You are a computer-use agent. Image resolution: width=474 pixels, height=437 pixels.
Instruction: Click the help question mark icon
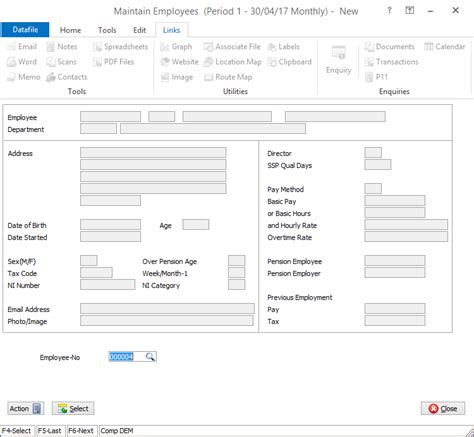pyautogui.click(x=389, y=10)
